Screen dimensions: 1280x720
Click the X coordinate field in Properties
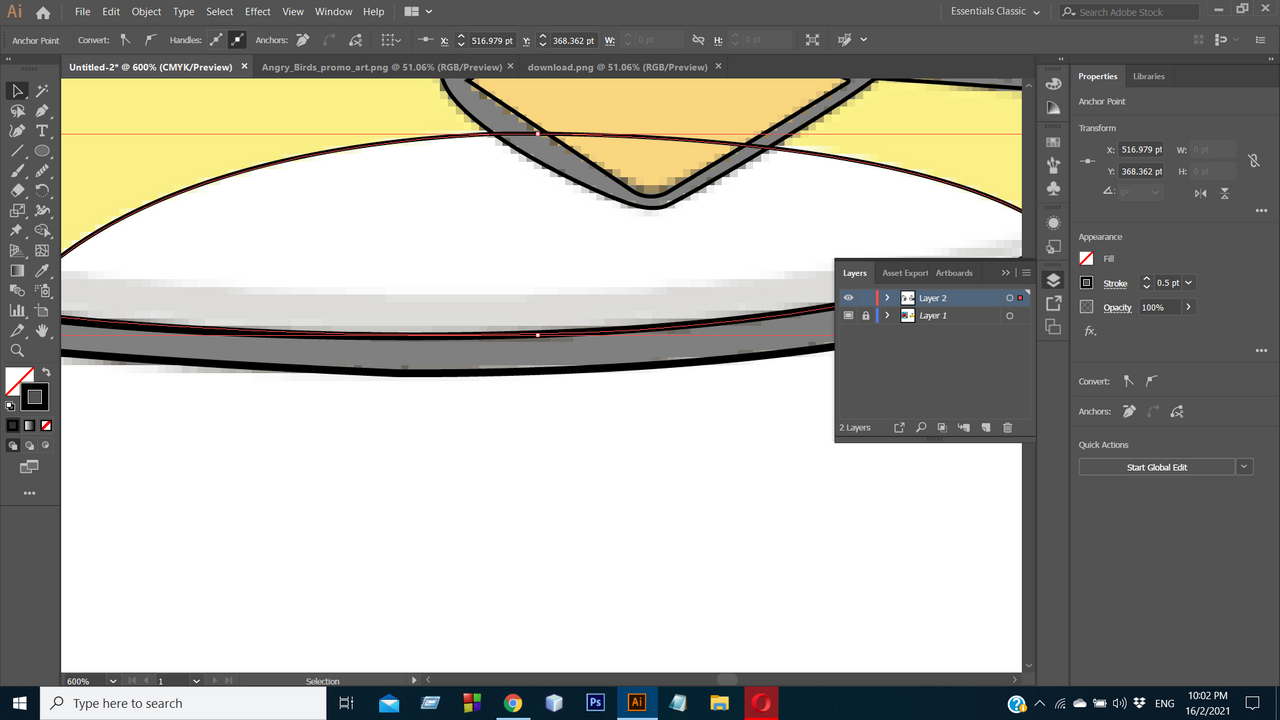(x=1141, y=150)
